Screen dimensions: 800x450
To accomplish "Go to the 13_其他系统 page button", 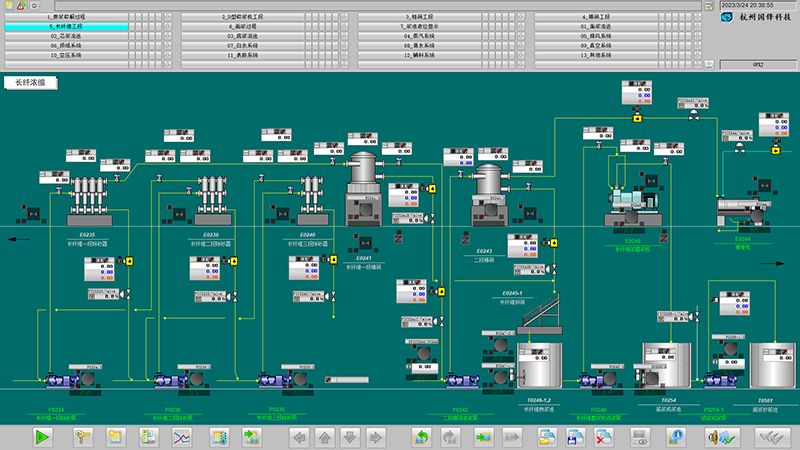I will 596,55.
